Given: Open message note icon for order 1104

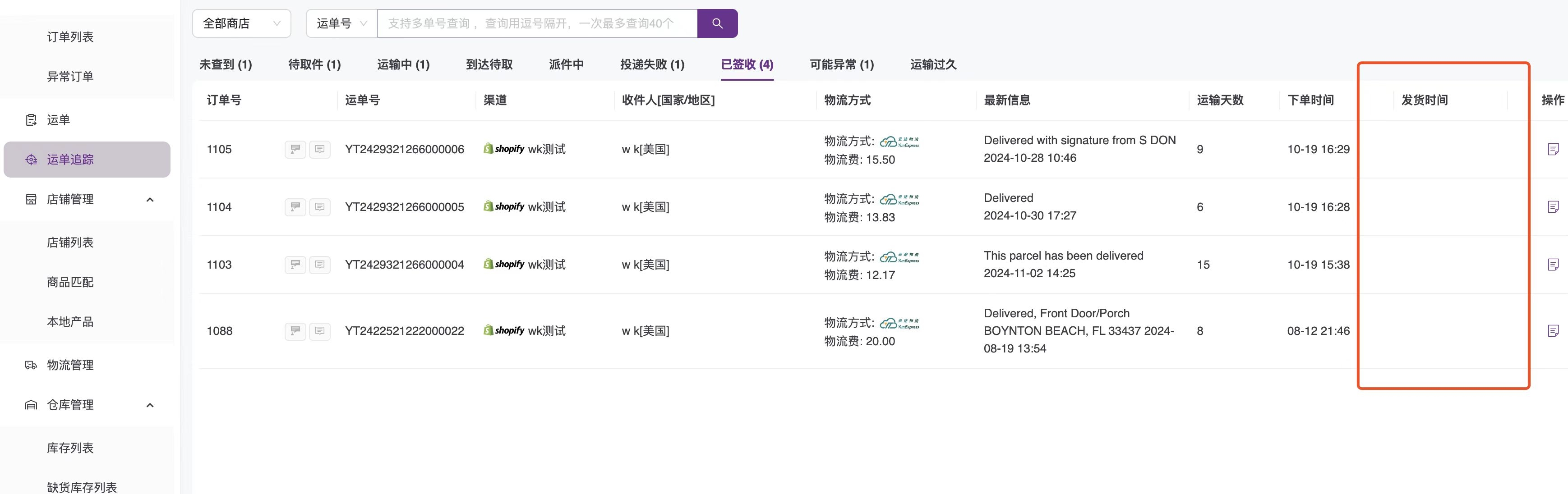Looking at the screenshot, I should pyautogui.click(x=319, y=207).
